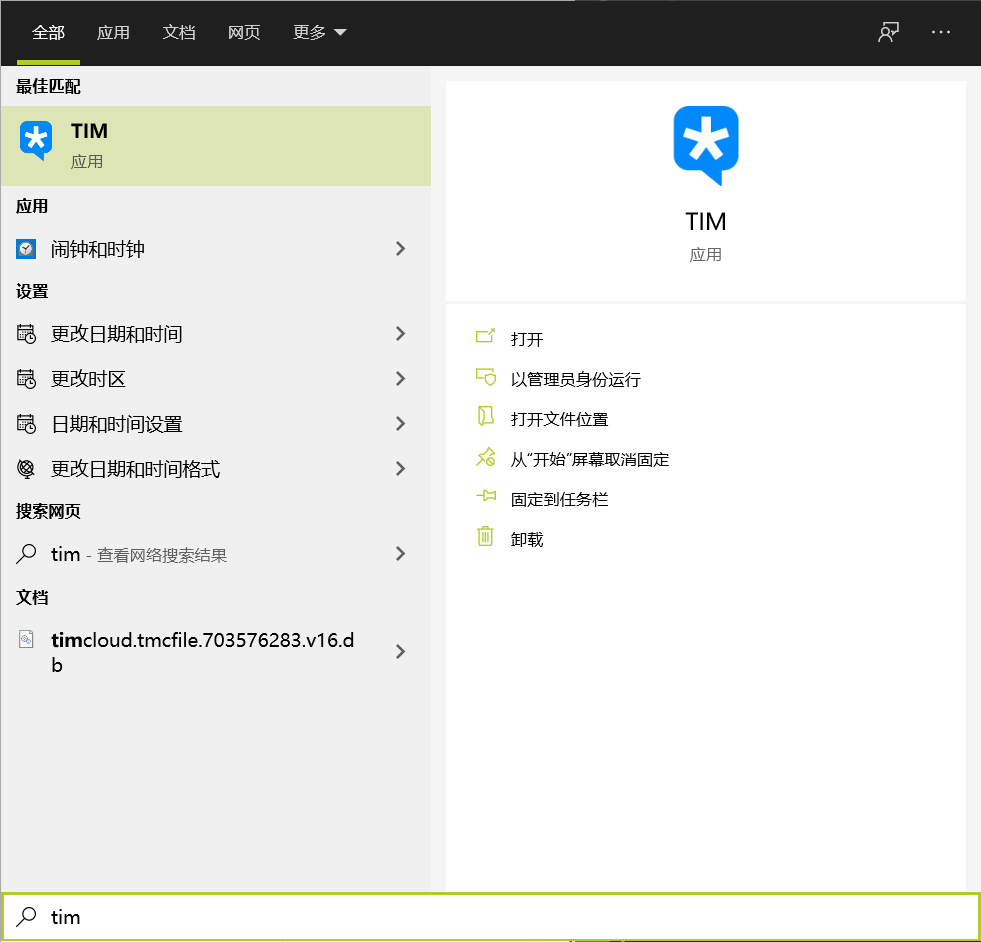Choose 打开文件位置
This screenshot has width=981, height=942.
point(559,419)
